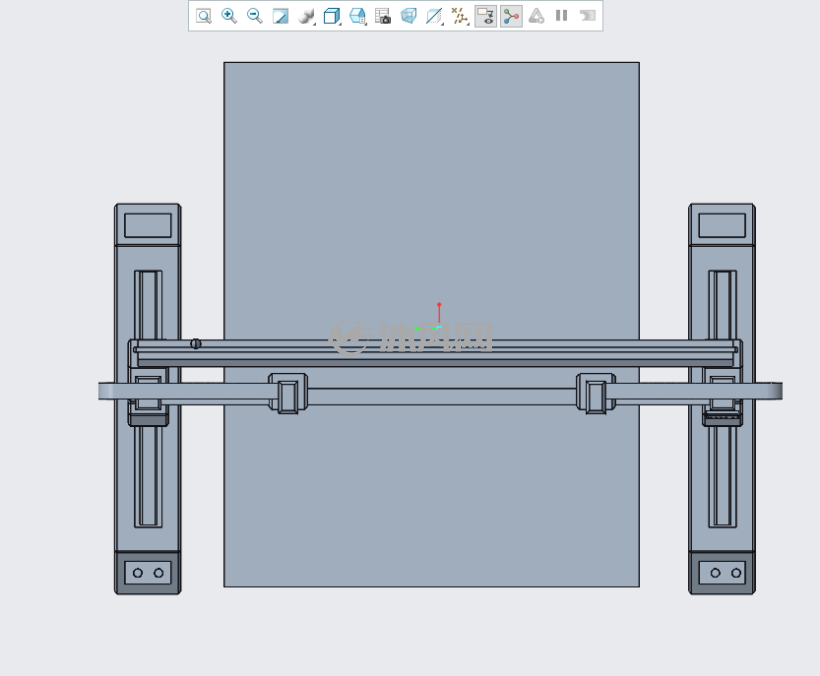820x676 pixels.
Task: Click the Zoom Out icon
Action: 255,16
